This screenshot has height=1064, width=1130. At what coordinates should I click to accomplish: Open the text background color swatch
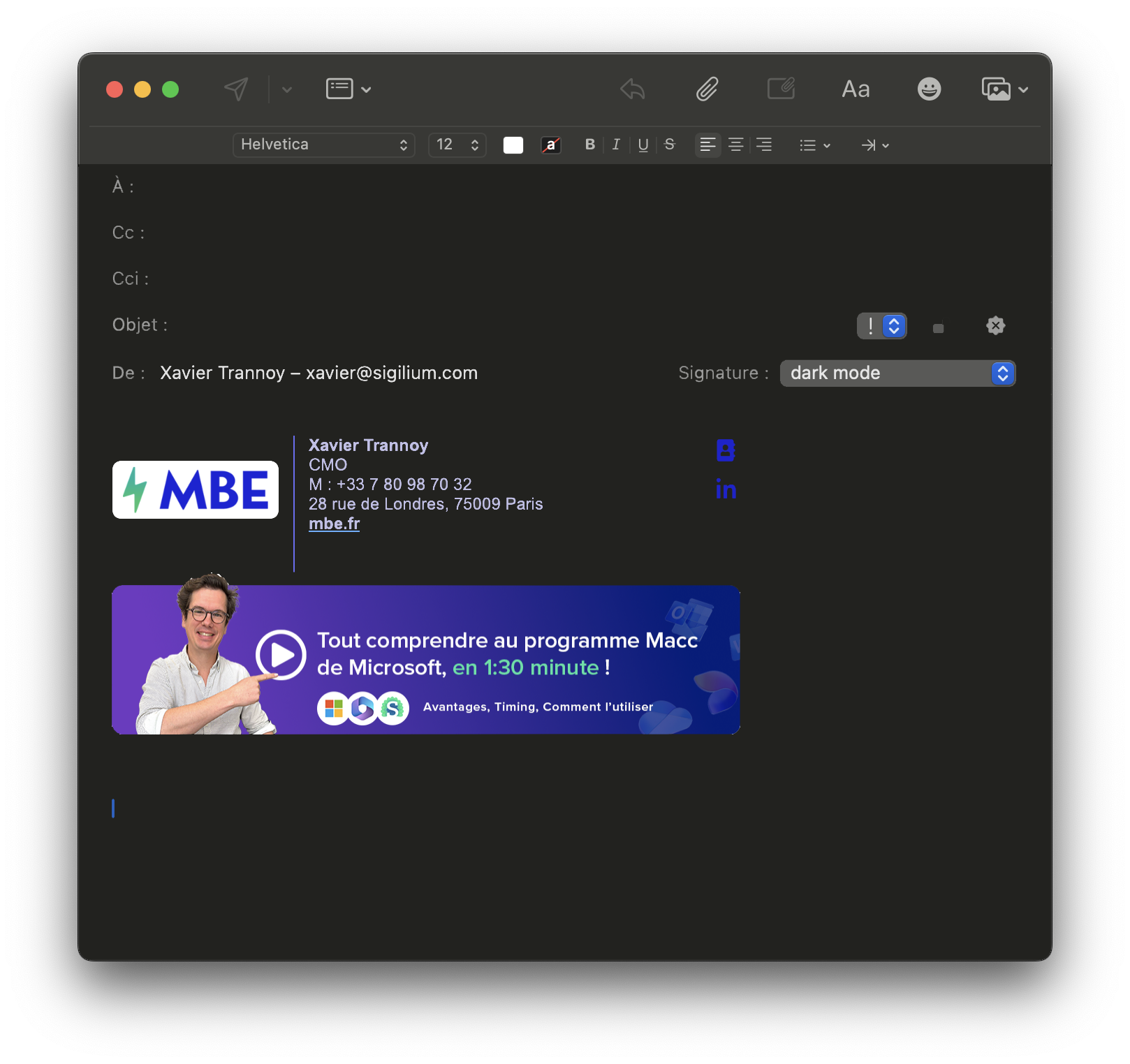551,145
